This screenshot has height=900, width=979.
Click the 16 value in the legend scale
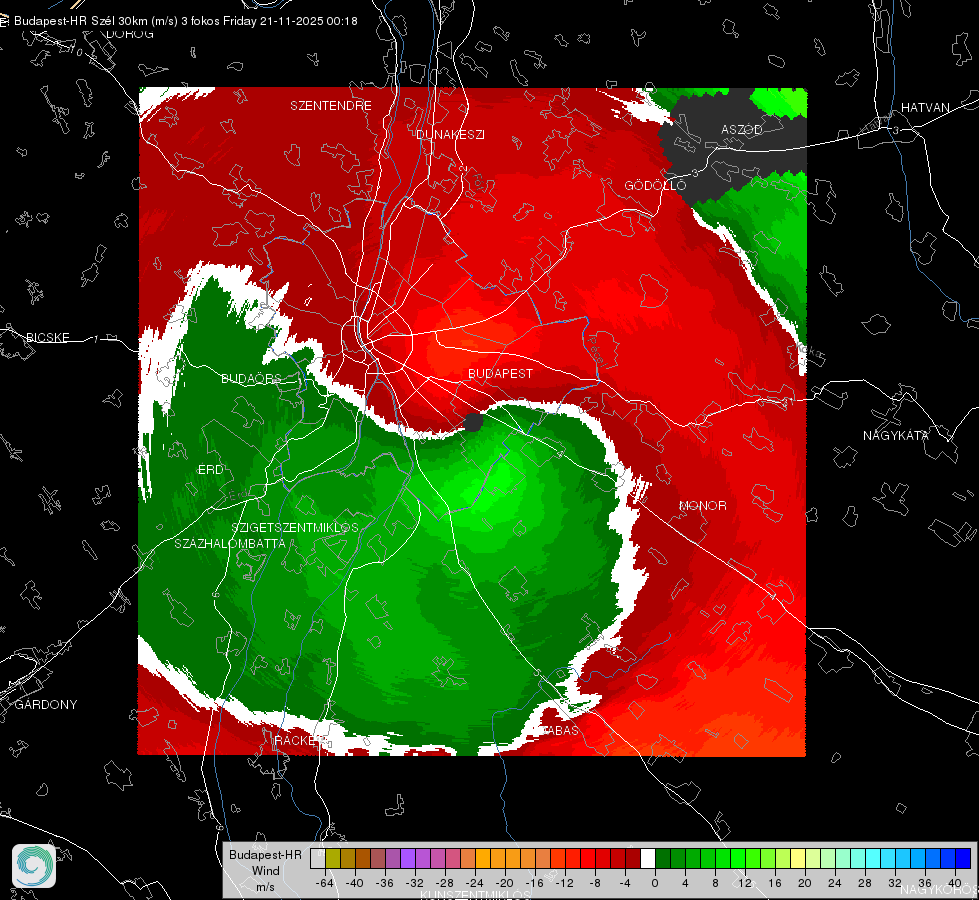point(774,883)
